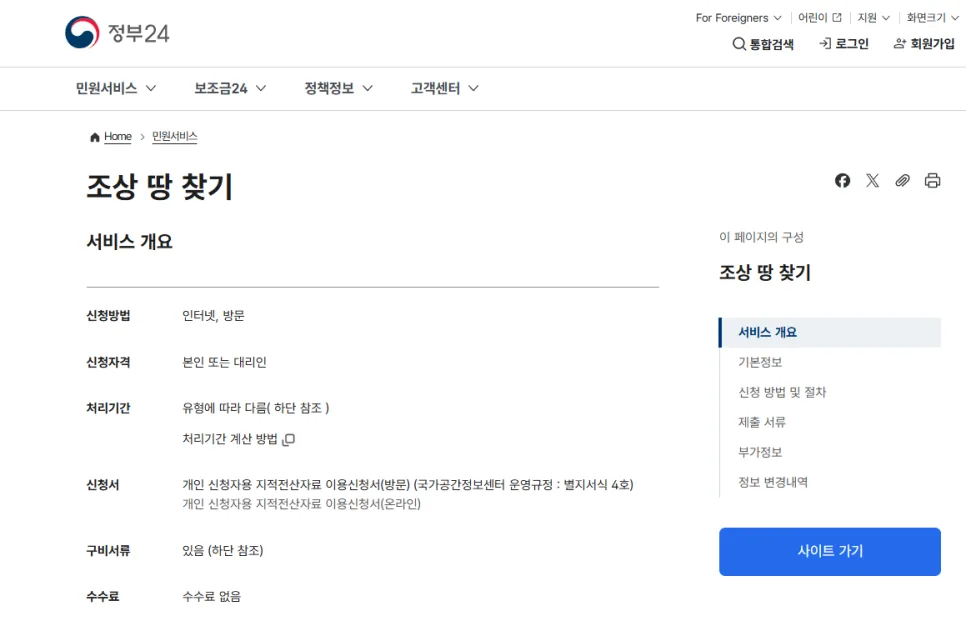Viewport: 966px width, 626px height.
Task: Click the 사이트 가기 button
Action: pos(829,551)
